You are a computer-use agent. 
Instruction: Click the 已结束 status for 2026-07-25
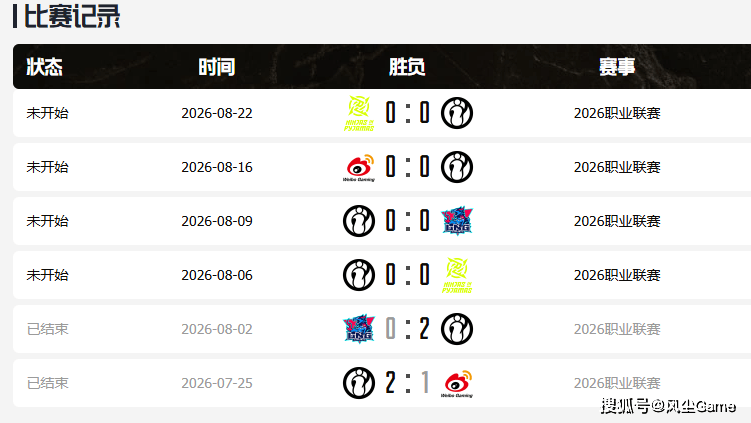(x=47, y=383)
